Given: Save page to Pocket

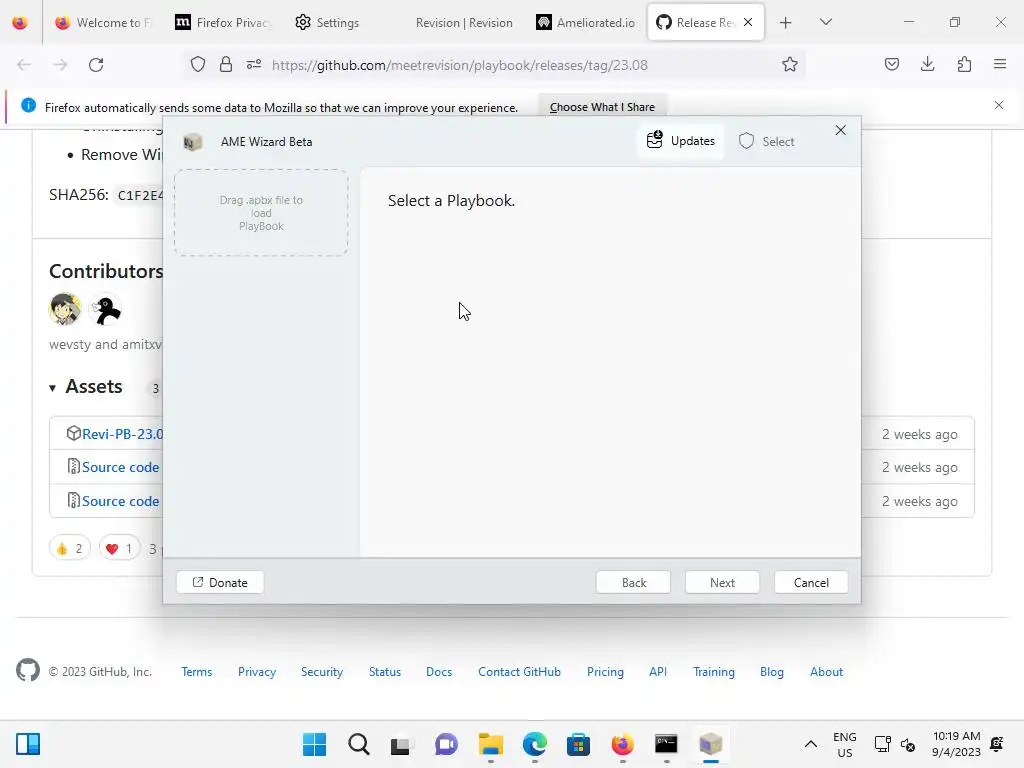Looking at the screenshot, I should (891, 64).
